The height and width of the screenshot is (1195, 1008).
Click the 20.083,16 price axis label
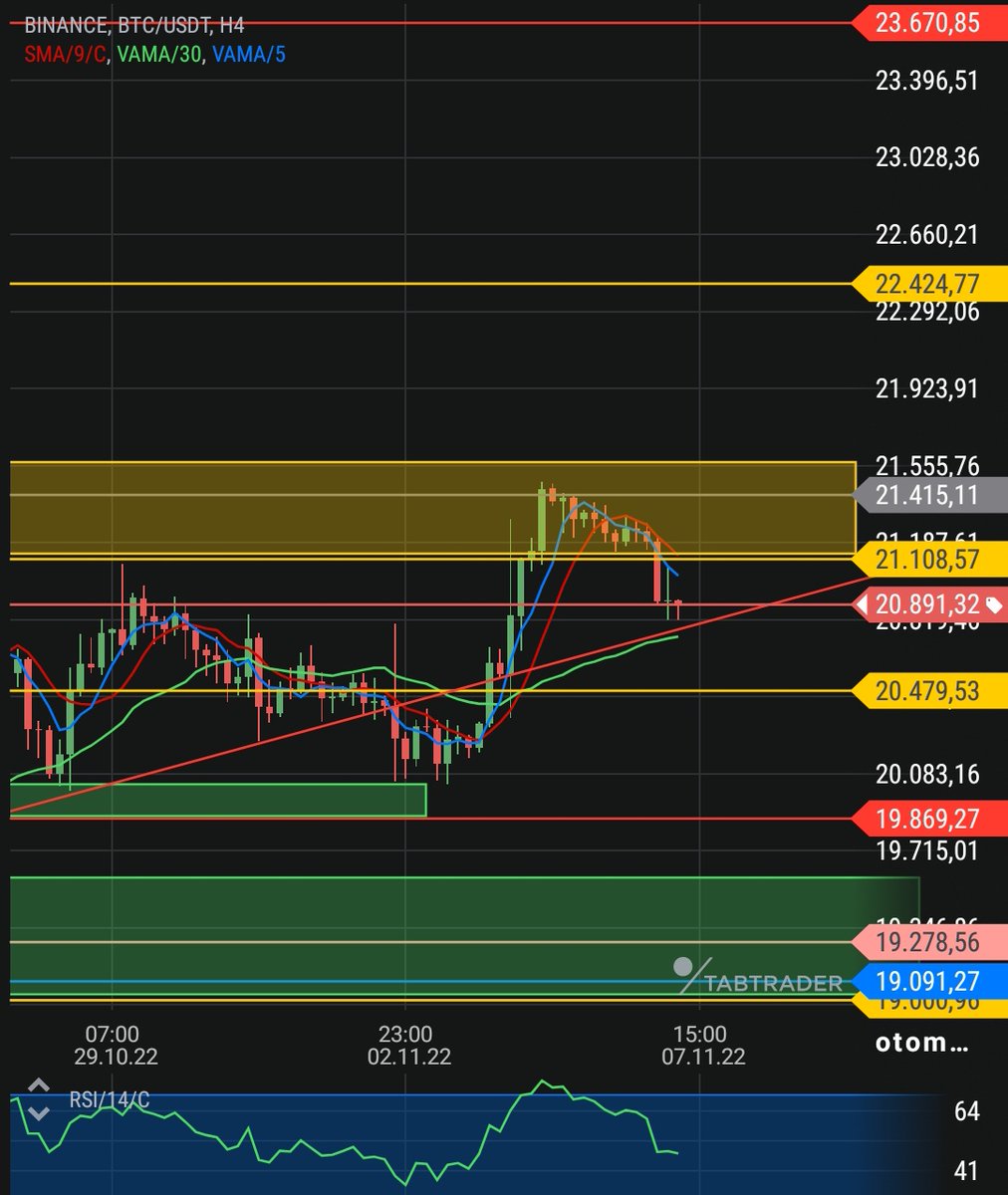(x=927, y=774)
